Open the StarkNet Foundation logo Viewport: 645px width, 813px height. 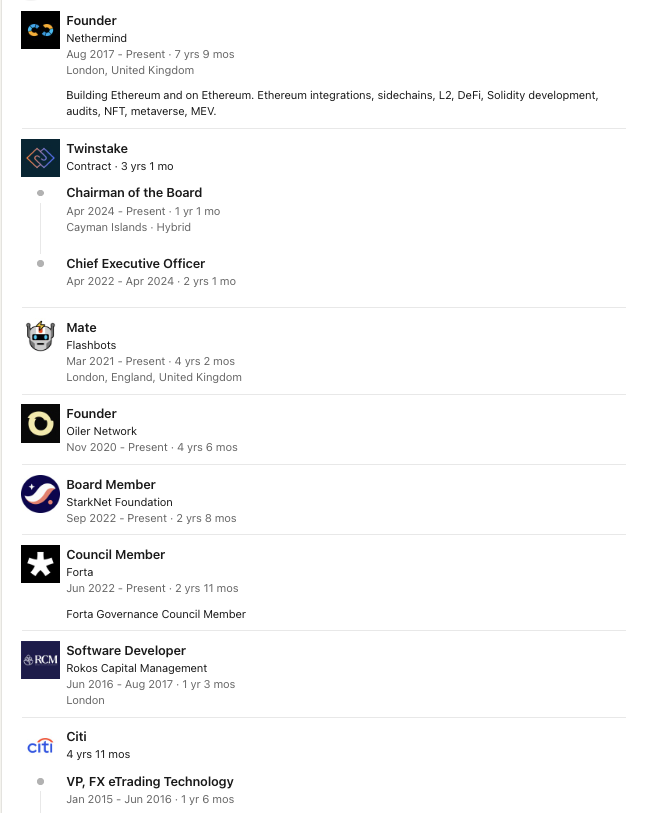click(40, 494)
